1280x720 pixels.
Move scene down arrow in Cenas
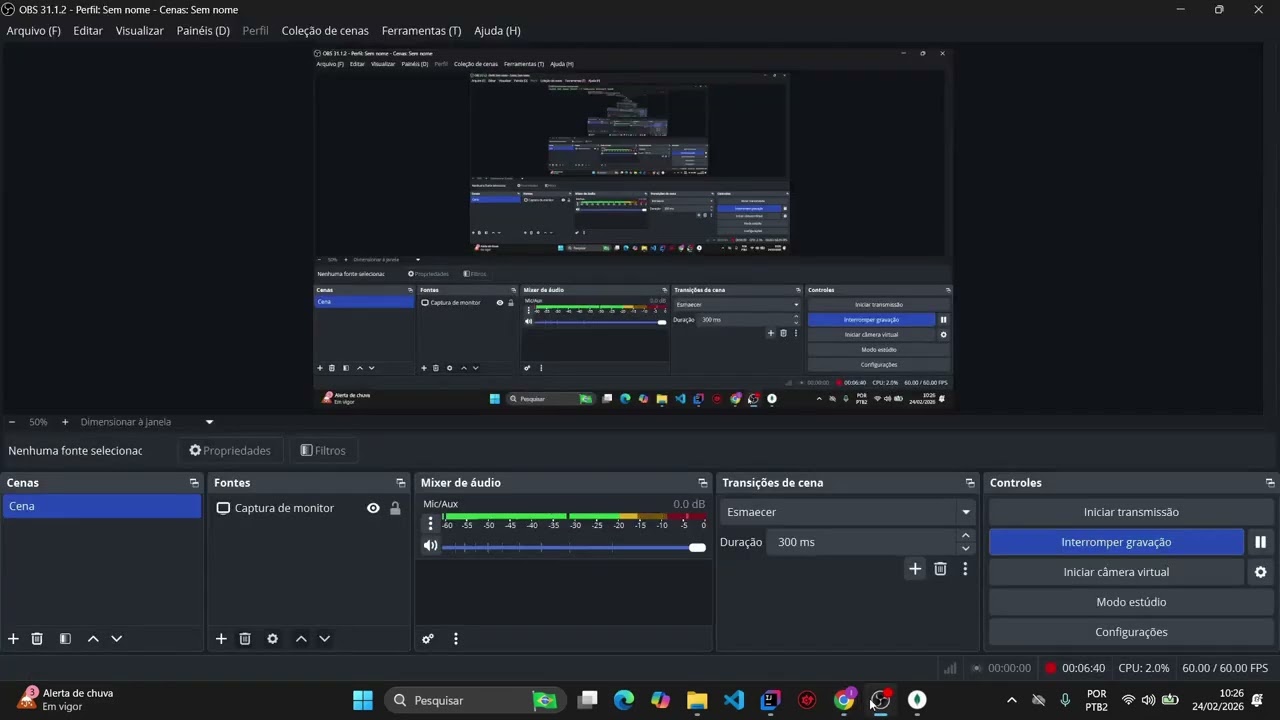116,639
